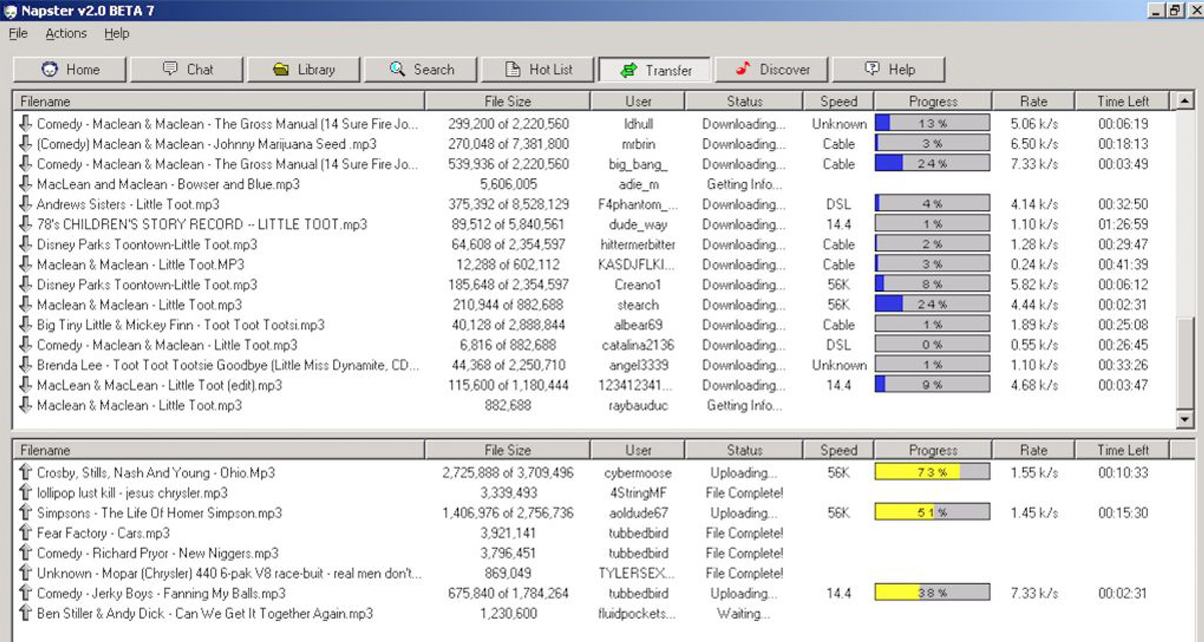Open the Actions menu
Screen dimensions: 1204x642
click(66, 33)
